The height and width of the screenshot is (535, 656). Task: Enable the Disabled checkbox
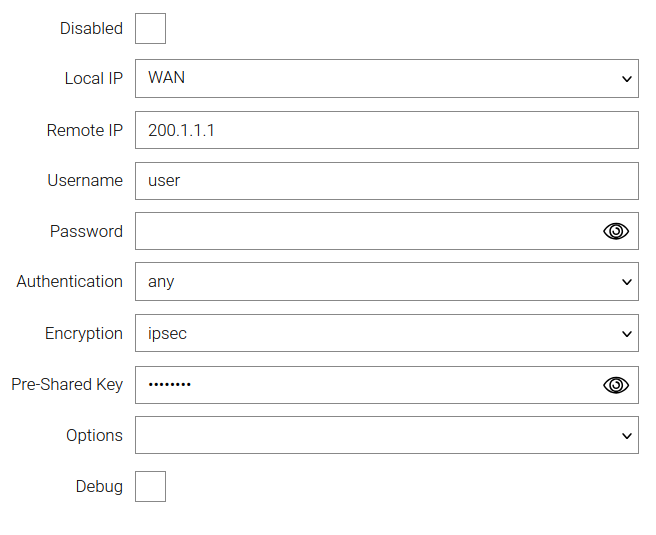pos(150,29)
